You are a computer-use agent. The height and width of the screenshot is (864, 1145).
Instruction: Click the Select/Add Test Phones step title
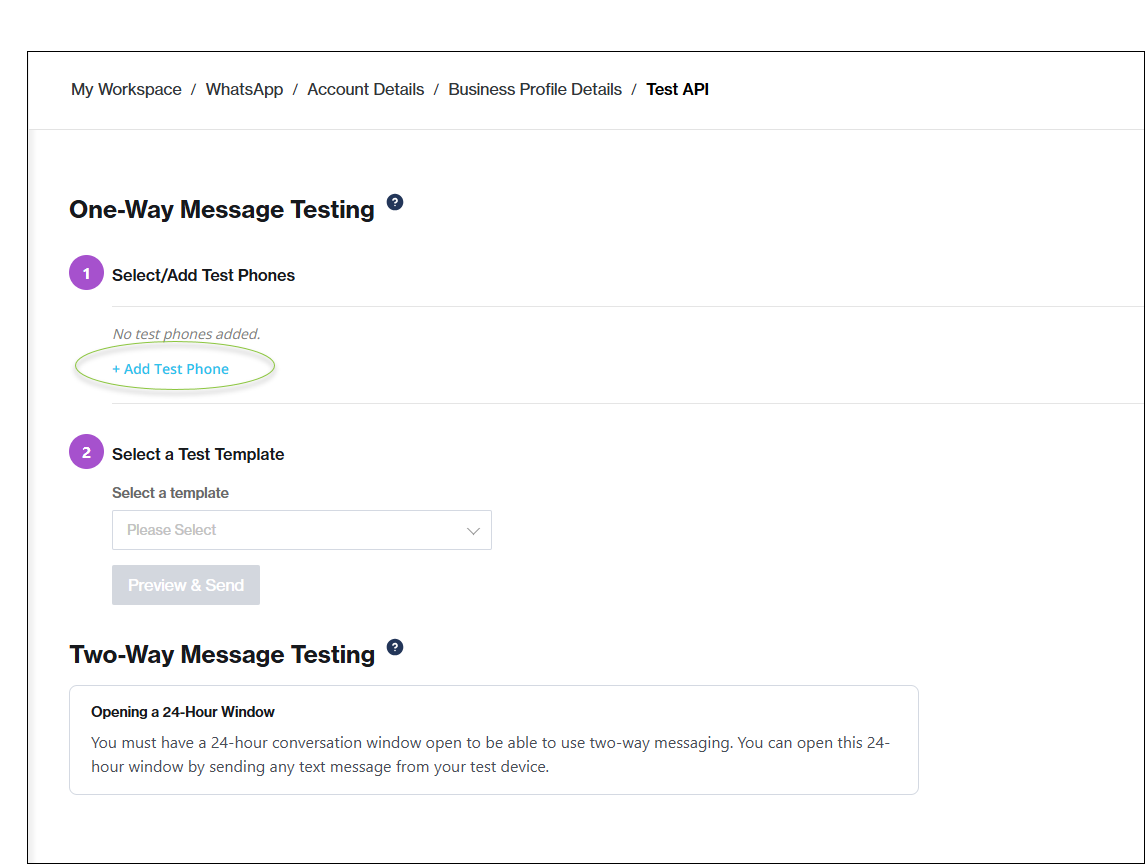click(203, 275)
